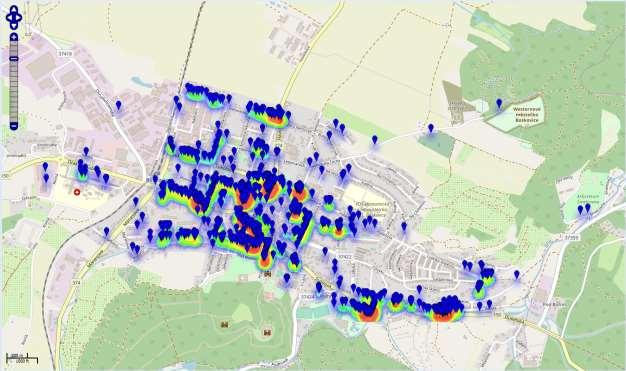626x371 pixels.
Task: Click the Westernové městečko Boskovice label
Action: tap(527, 114)
